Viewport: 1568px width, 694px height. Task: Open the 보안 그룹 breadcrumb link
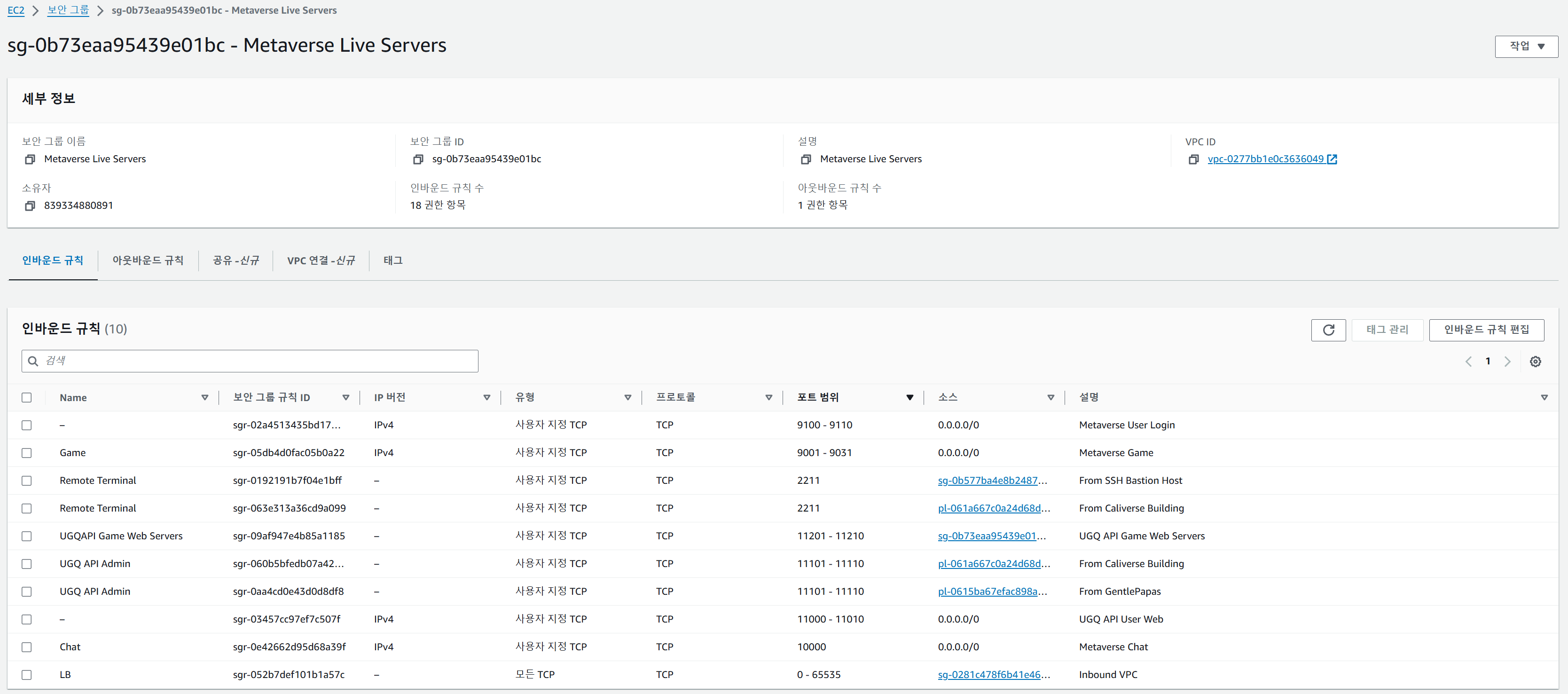pyautogui.click(x=68, y=10)
